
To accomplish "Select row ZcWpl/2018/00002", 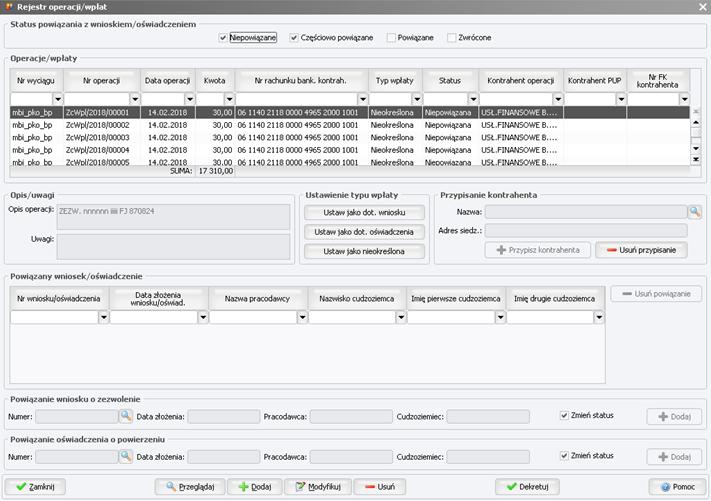I will pos(350,125).
